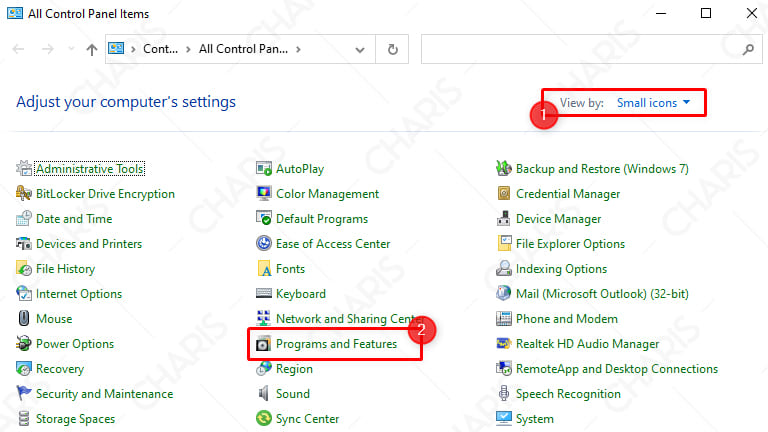Viewport: 768px width, 432px height.
Task: Open the View by Small icons dropdown
Action: 653,102
